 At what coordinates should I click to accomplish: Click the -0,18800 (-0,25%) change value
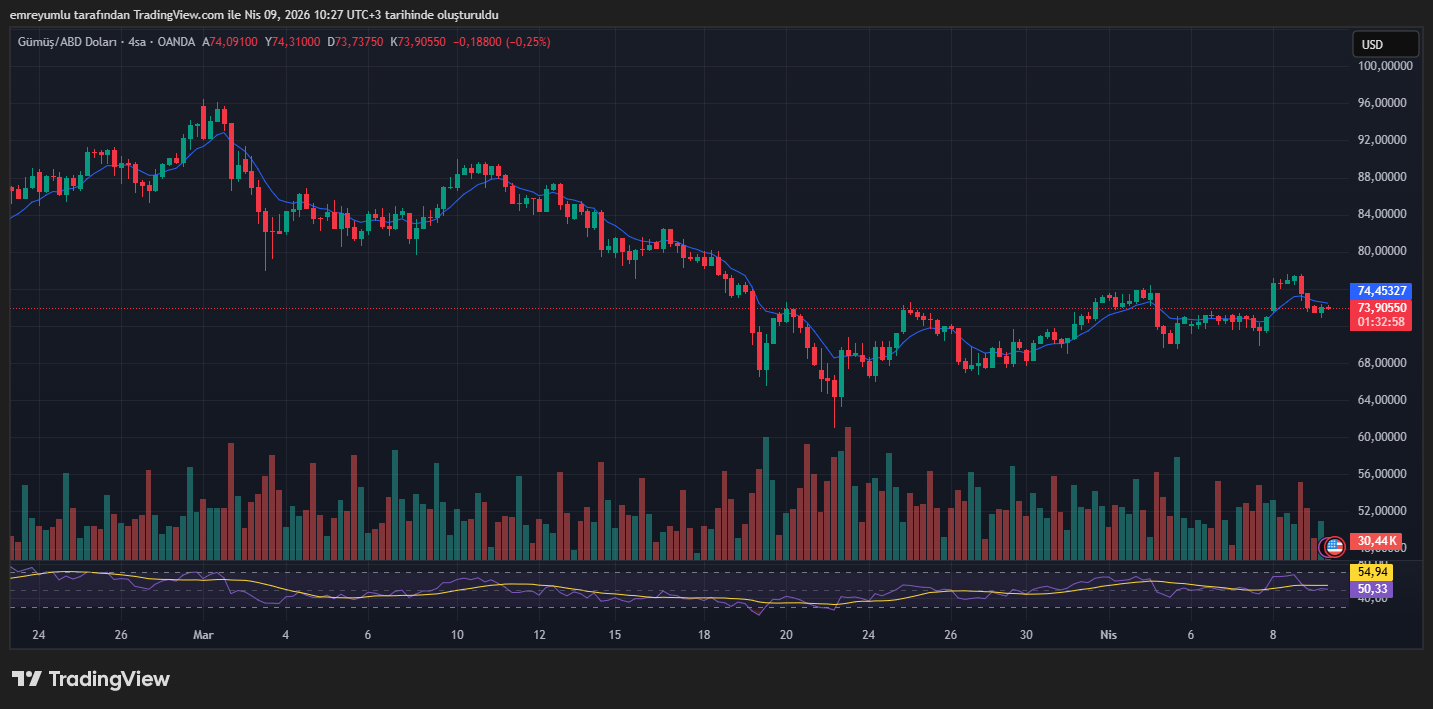501,42
